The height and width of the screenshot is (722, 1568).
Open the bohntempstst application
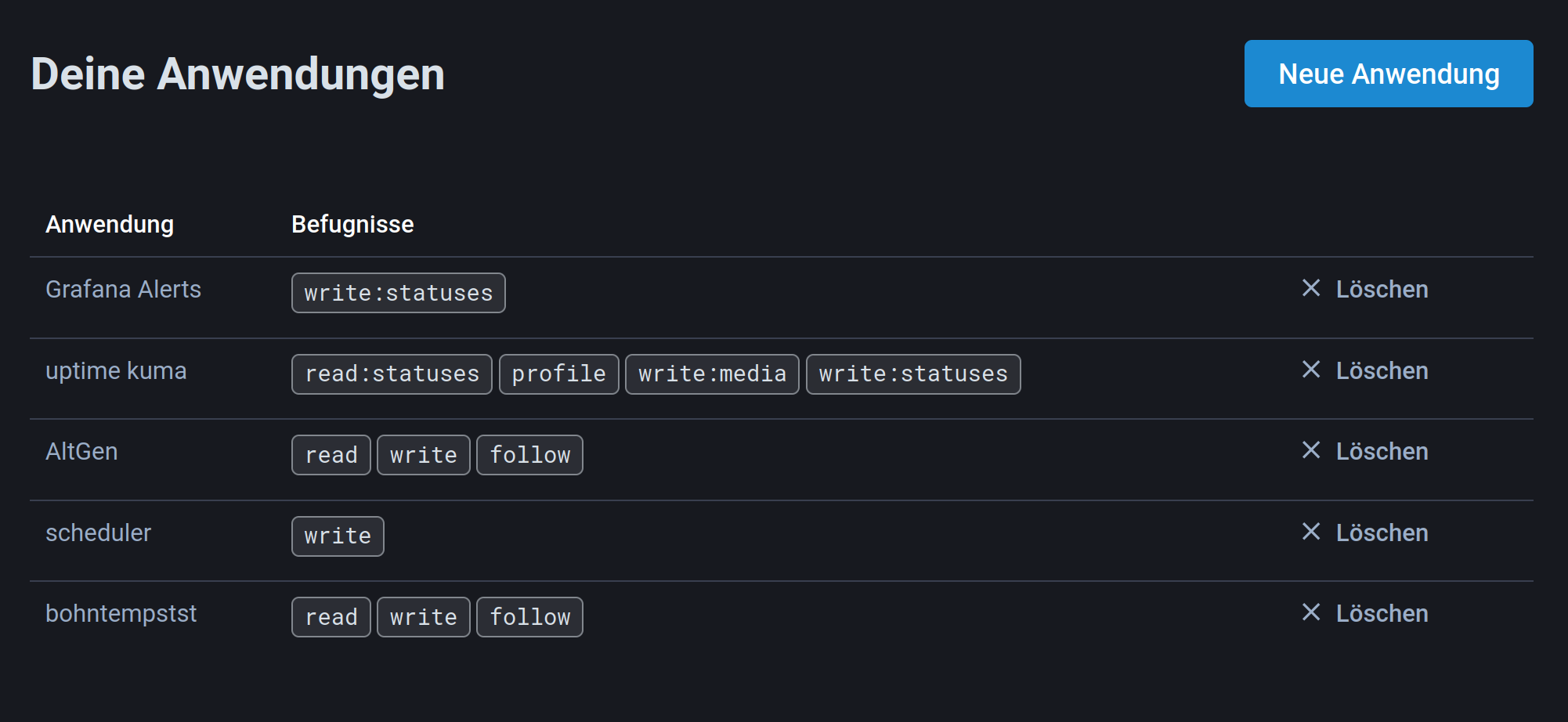click(x=121, y=614)
